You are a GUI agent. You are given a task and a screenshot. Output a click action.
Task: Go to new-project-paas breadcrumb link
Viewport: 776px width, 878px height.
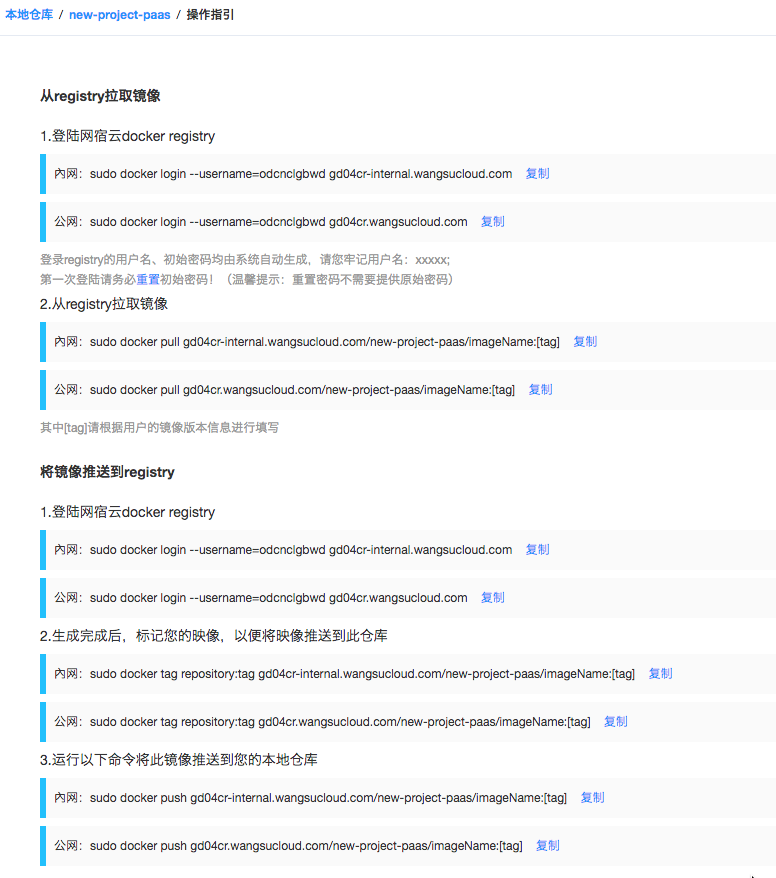pos(119,15)
